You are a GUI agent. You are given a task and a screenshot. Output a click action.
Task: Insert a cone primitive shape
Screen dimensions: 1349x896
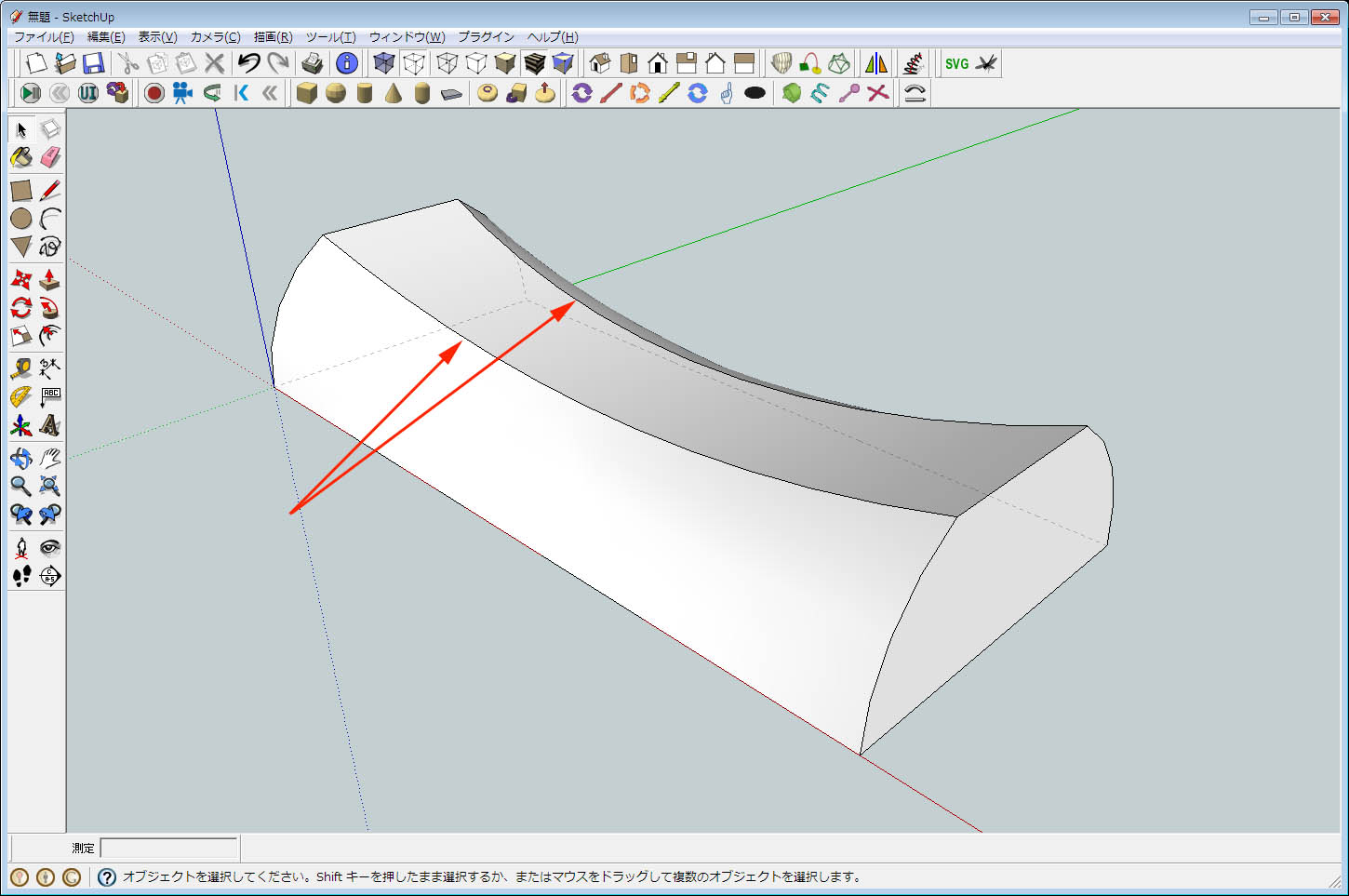coord(394,93)
